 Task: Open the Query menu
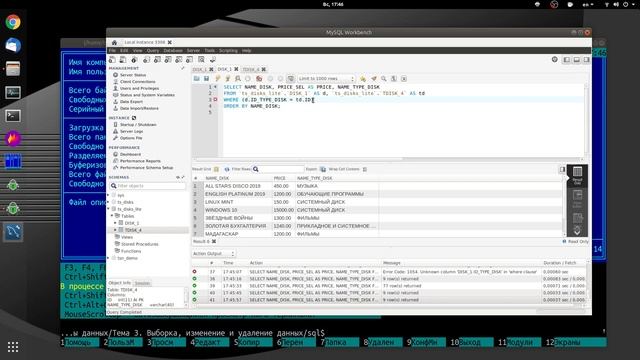153,51
